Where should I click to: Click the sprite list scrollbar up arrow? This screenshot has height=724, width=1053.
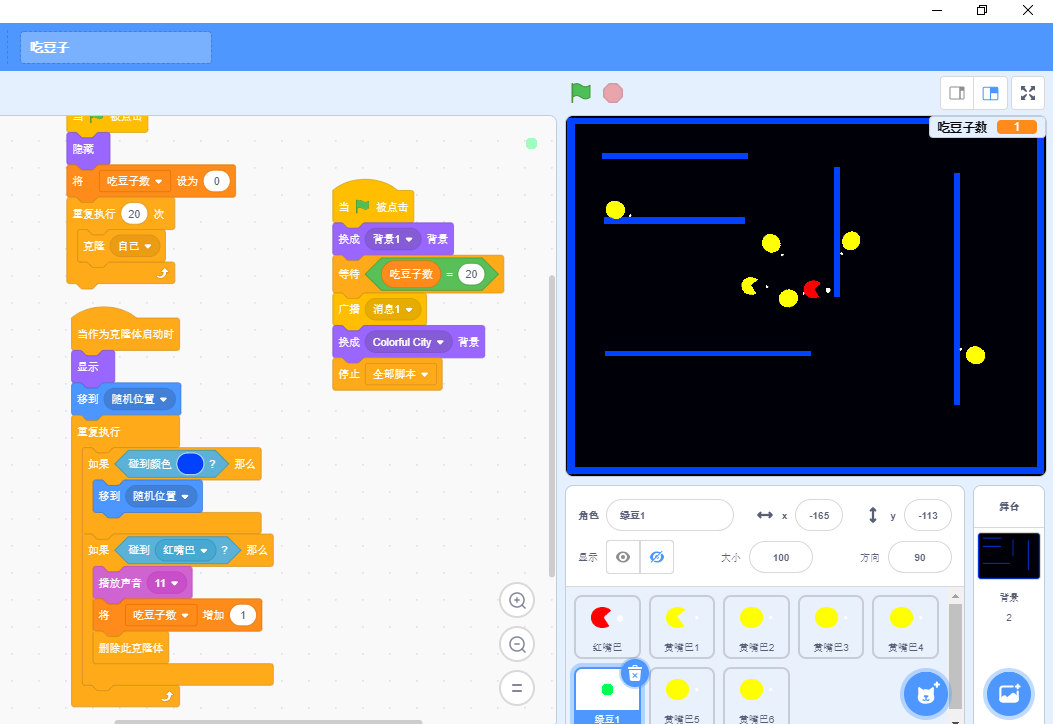[x=955, y=596]
